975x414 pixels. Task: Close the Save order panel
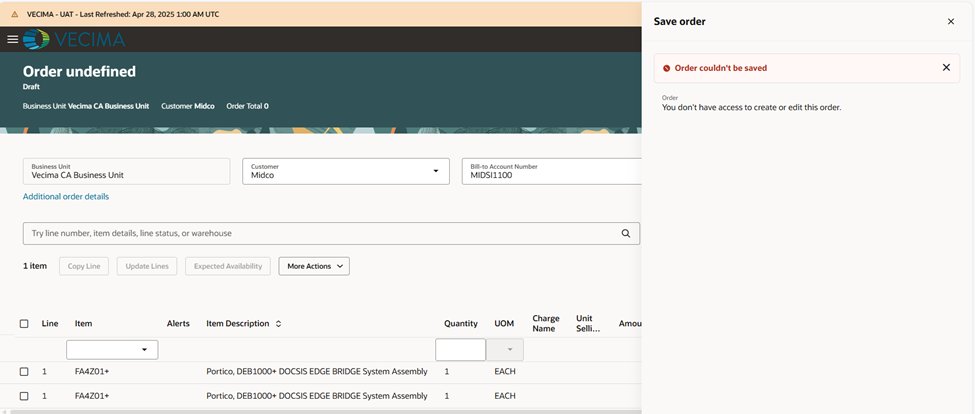951,21
